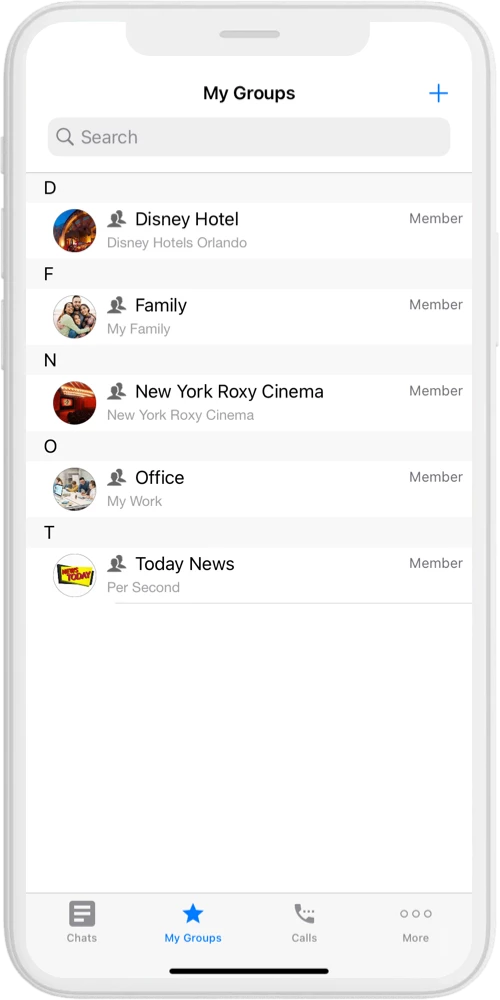This screenshot has height=1000, width=500.
Task: Tap the home indicator bar at the bottom
Action: (x=249, y=971)
